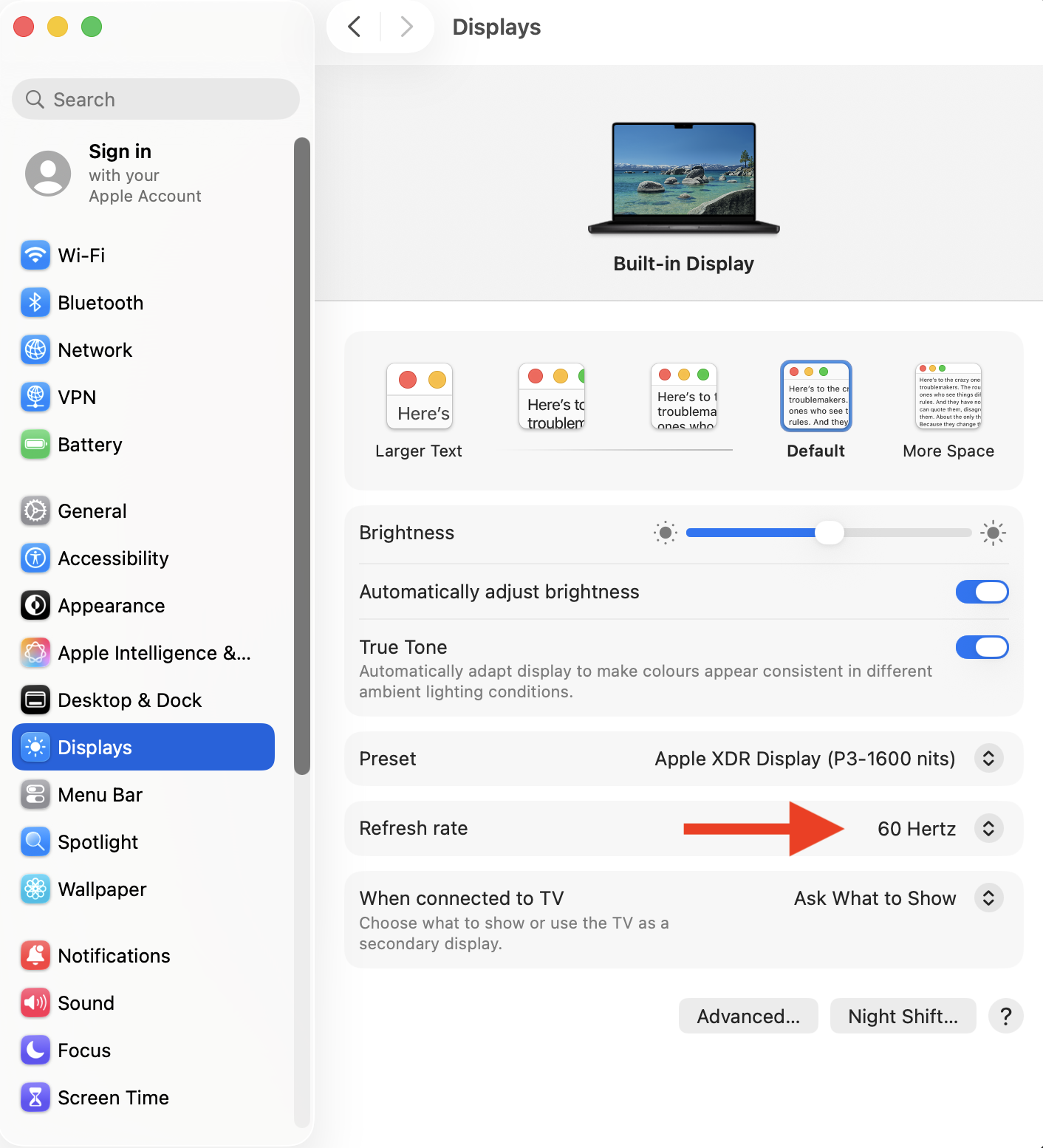Open Night Shift... settings
Viewport: 1043px width, 1148px height.
[x=903, y=1017]
